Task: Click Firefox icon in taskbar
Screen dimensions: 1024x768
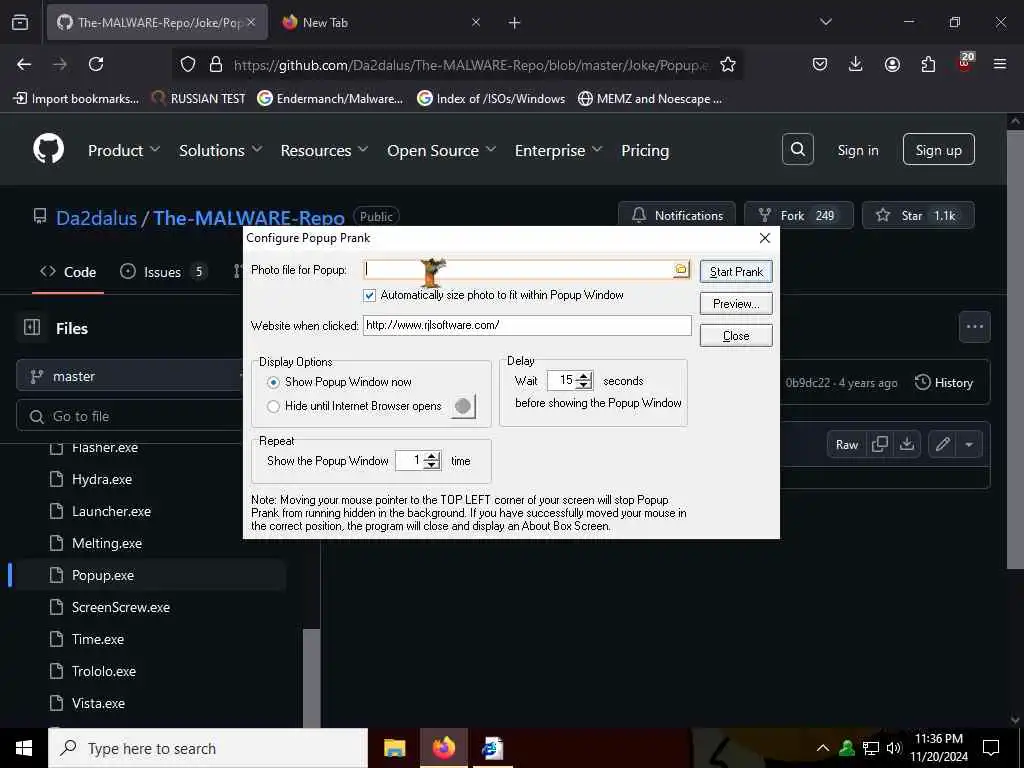Action: 443,748
